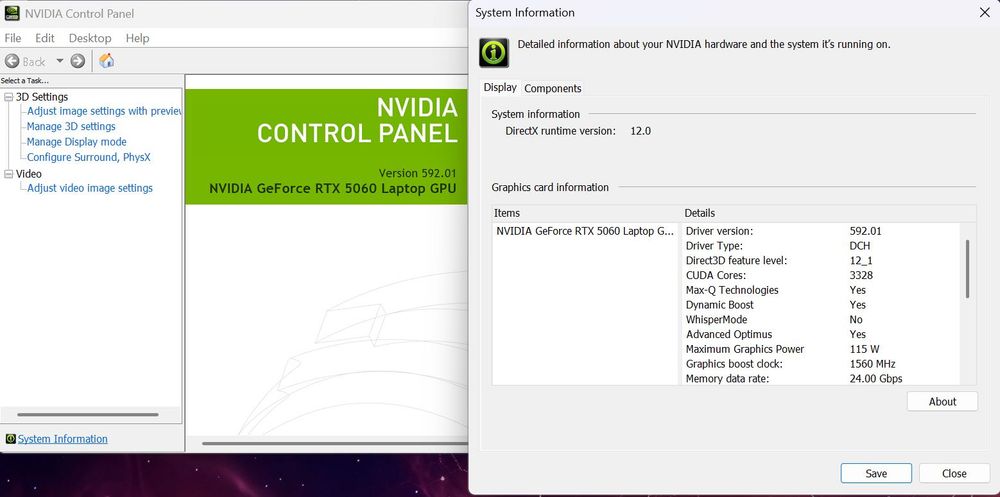Click the Driver Type value DCH

coord(860,246)
